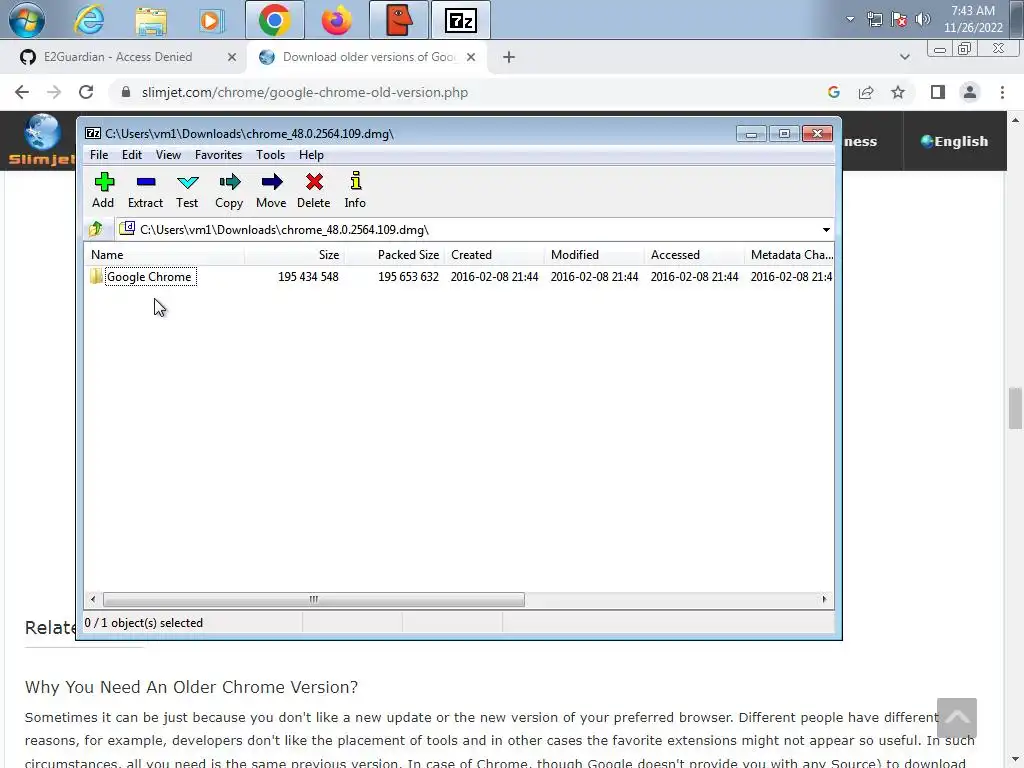
Task: Click the network tray icon
Action: [x=874, y=19]
